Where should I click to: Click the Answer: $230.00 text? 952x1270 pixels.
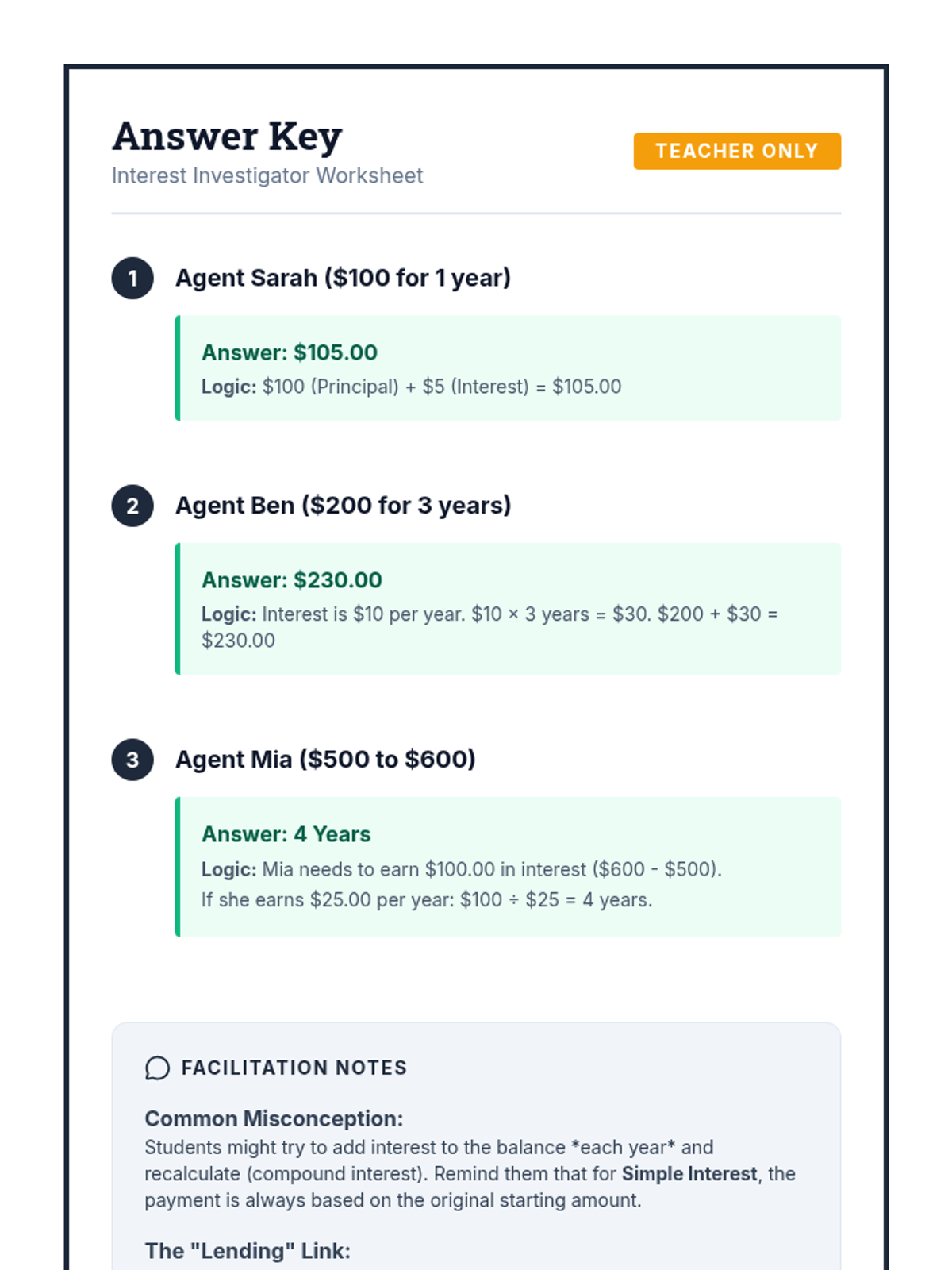tap(292, 580)
